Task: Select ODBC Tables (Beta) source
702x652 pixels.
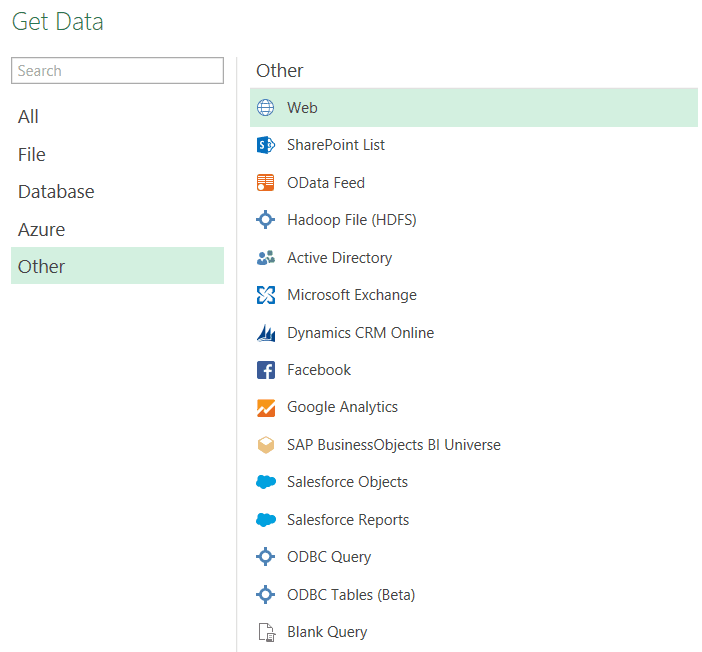Action: (350, 595)
